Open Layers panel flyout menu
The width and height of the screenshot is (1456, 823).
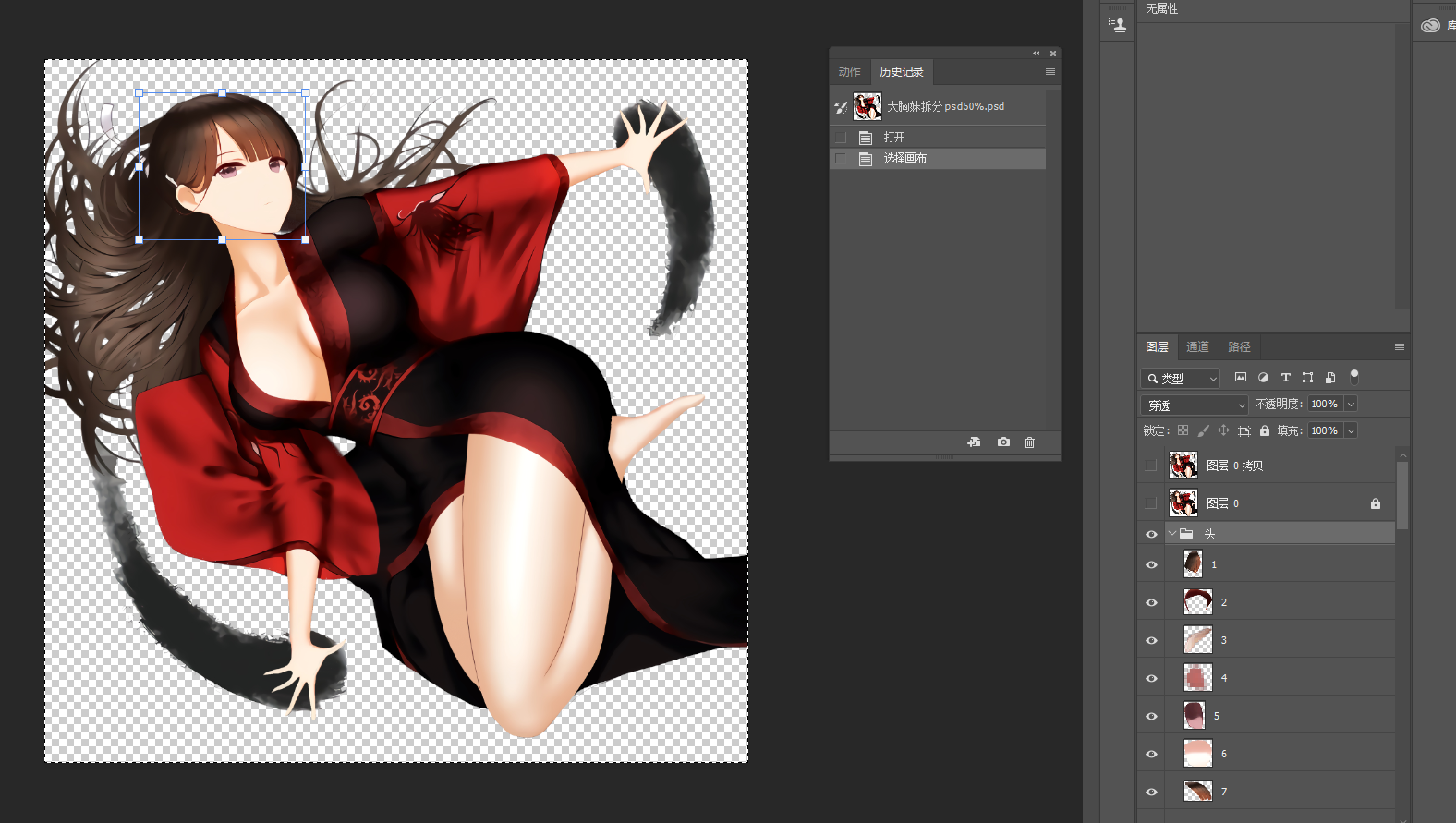coord(1400,346)
